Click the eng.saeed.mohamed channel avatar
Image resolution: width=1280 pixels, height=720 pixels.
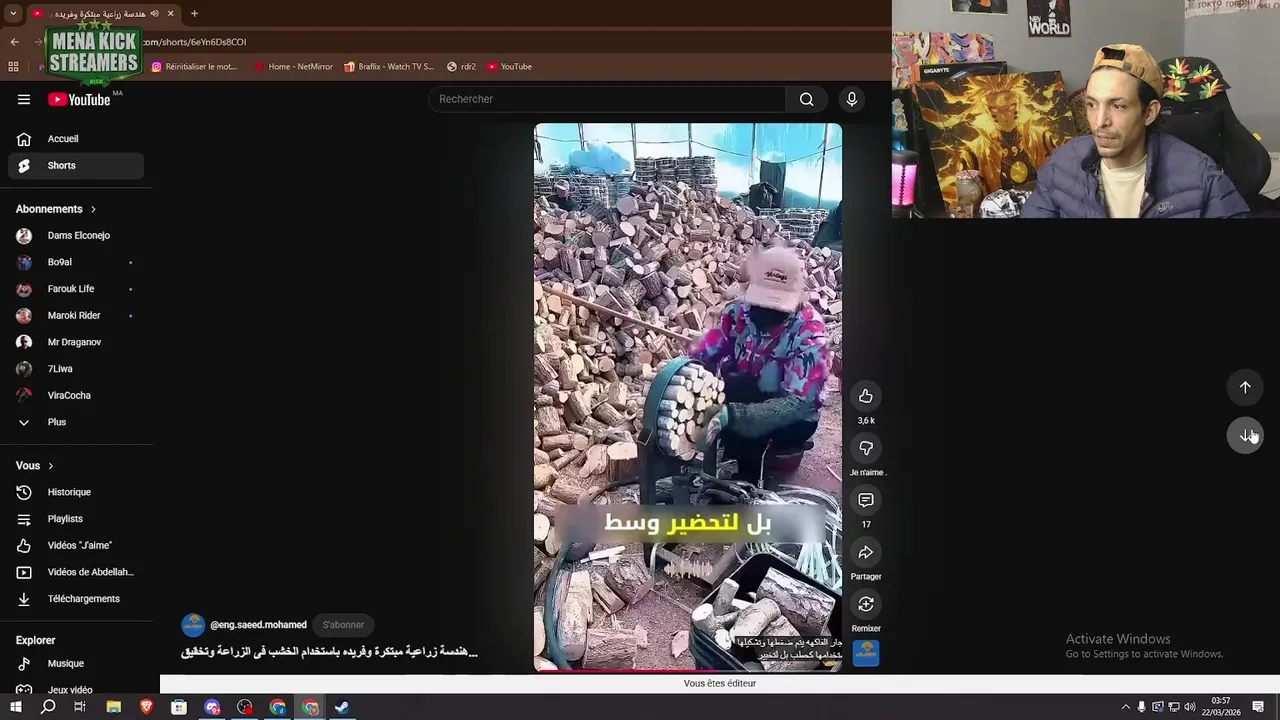193,625
